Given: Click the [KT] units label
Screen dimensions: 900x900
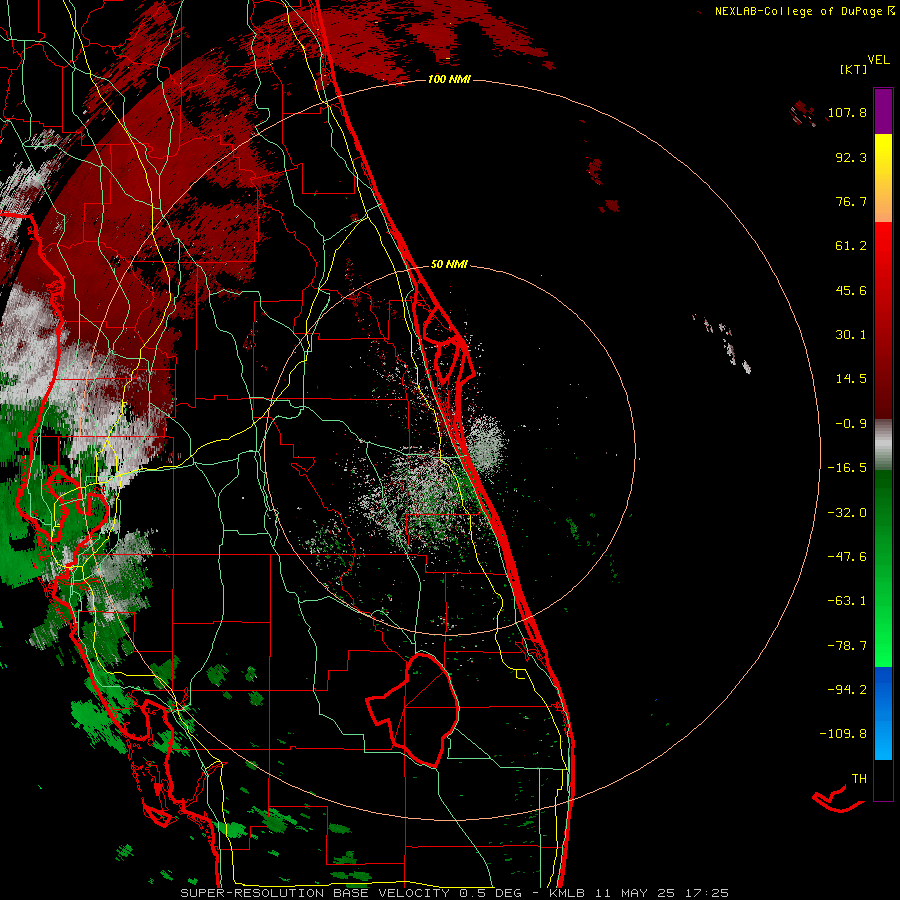Looking at the screenshot, I should point(853,69).
